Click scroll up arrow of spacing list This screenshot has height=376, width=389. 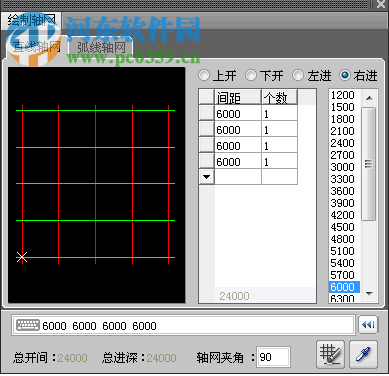click(x=369, y=98)
